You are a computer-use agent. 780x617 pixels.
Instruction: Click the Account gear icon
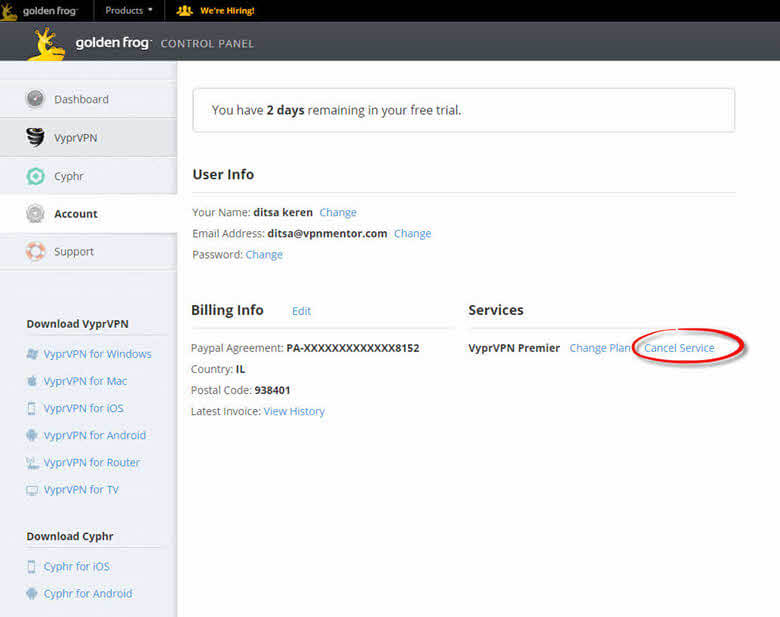pyautogui.click(x=35, y=213)
